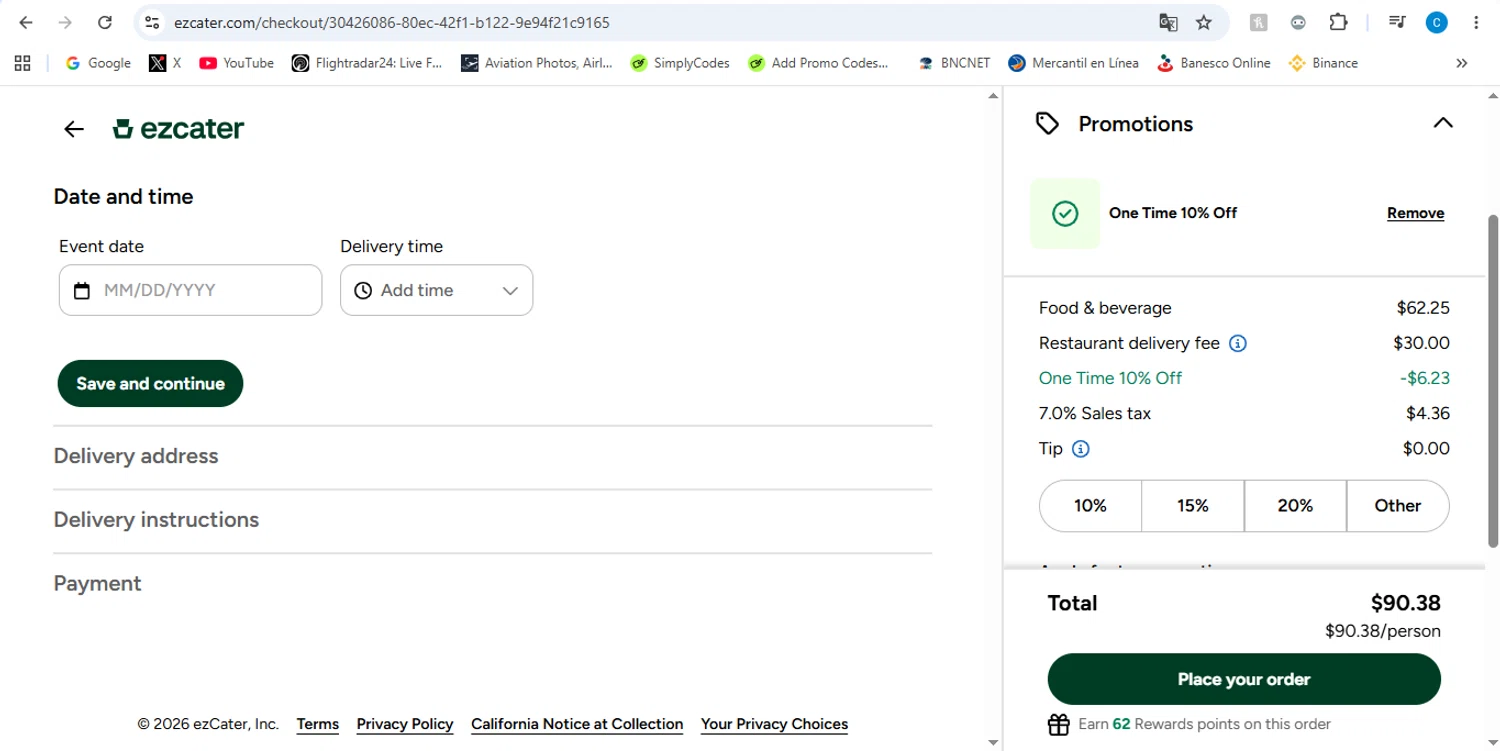Select the 20% tip option

1295,506
